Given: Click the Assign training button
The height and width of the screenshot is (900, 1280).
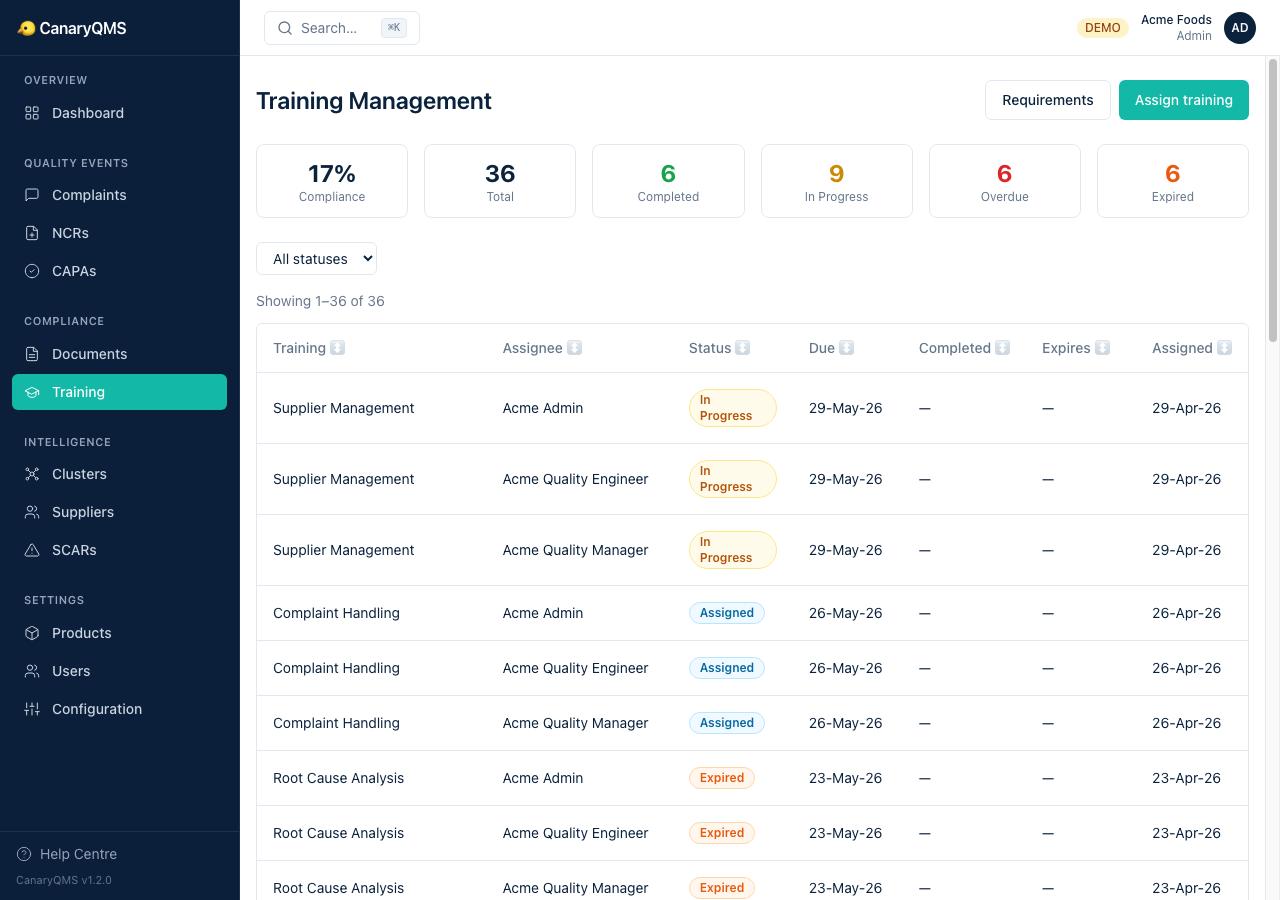Looking at the screenshot, I should 1183,100.
